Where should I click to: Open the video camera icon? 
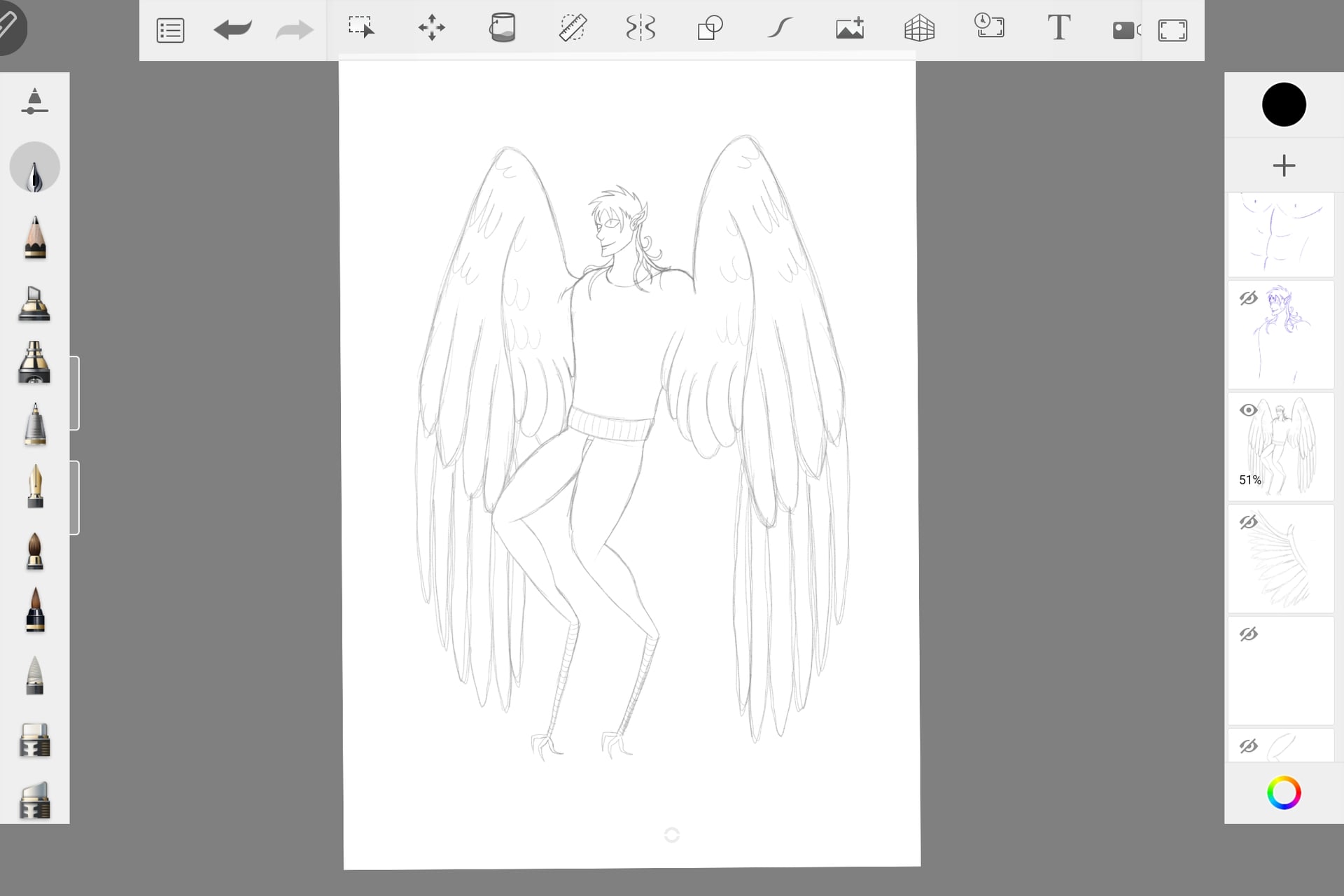point(1126,30)
